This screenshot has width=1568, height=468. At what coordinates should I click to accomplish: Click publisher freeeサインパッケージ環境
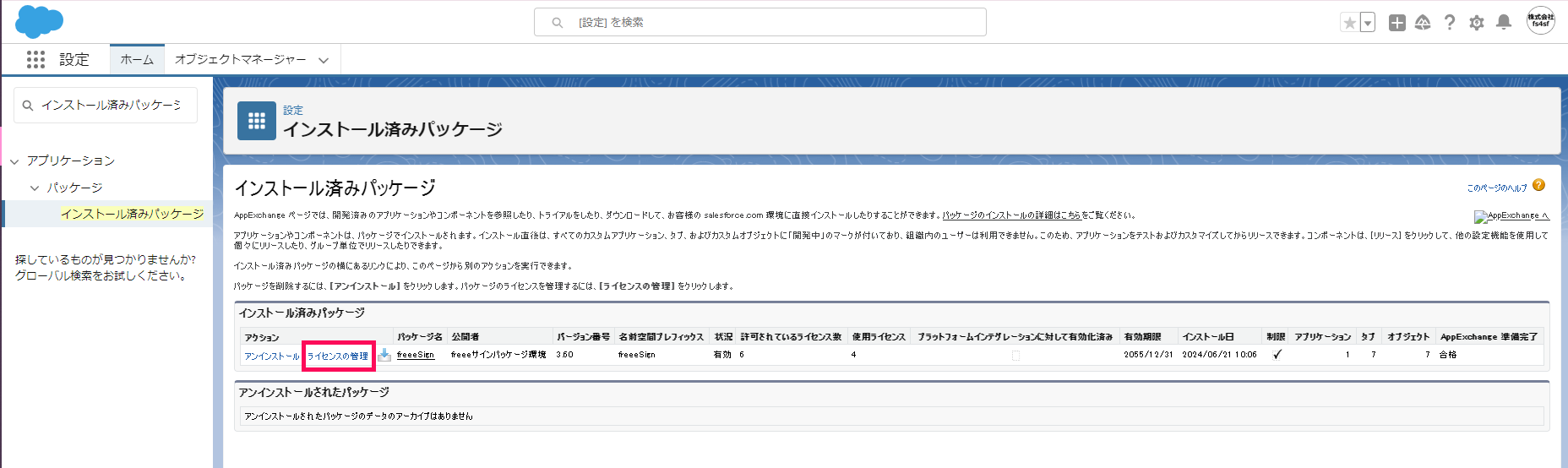coord(498,355)
